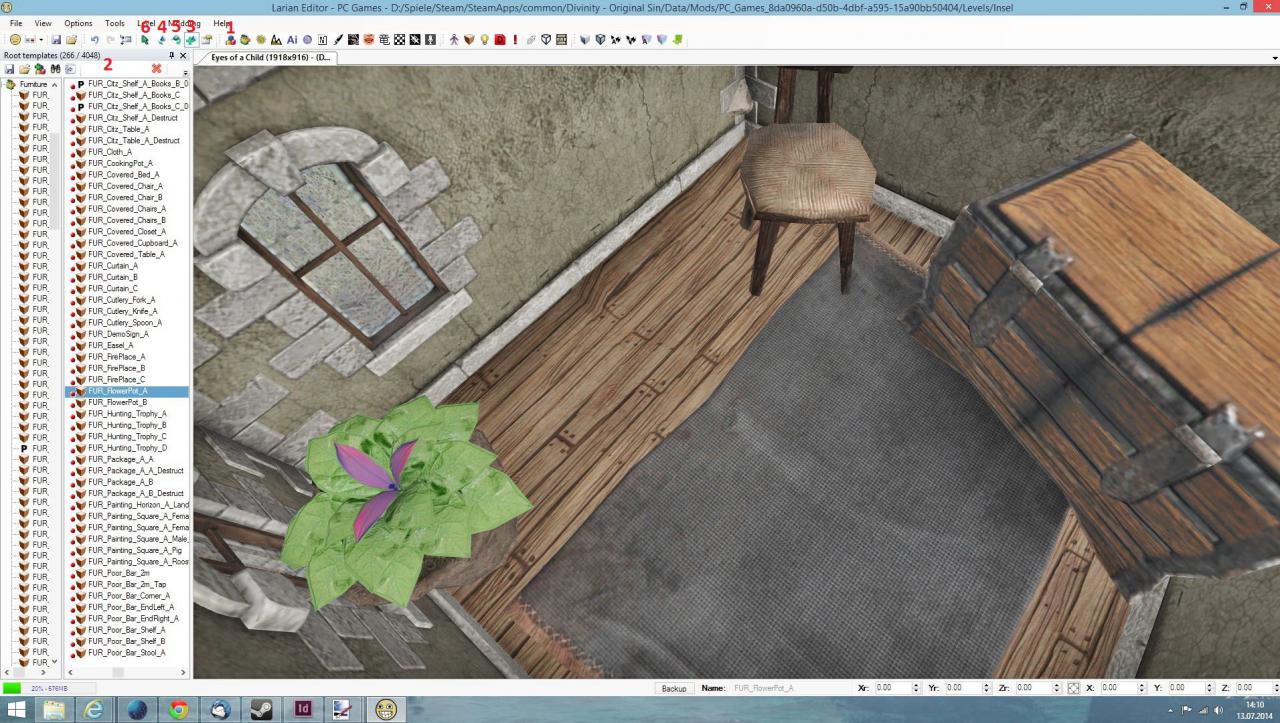The width and height of the screenshot is (1280, 723).
Task: Click the red exclamation mark icon
Action: [x=515, y=40]
